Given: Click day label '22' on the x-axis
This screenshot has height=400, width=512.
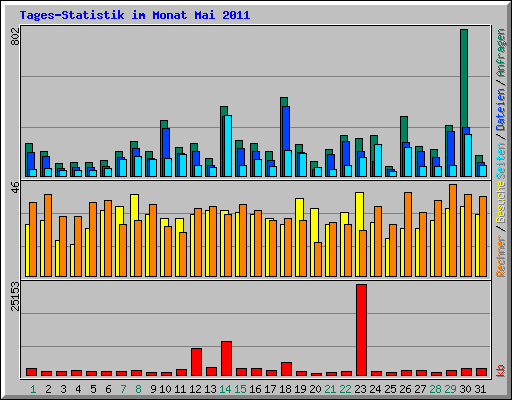Looking at the screenshot, I should click(345, 389).
